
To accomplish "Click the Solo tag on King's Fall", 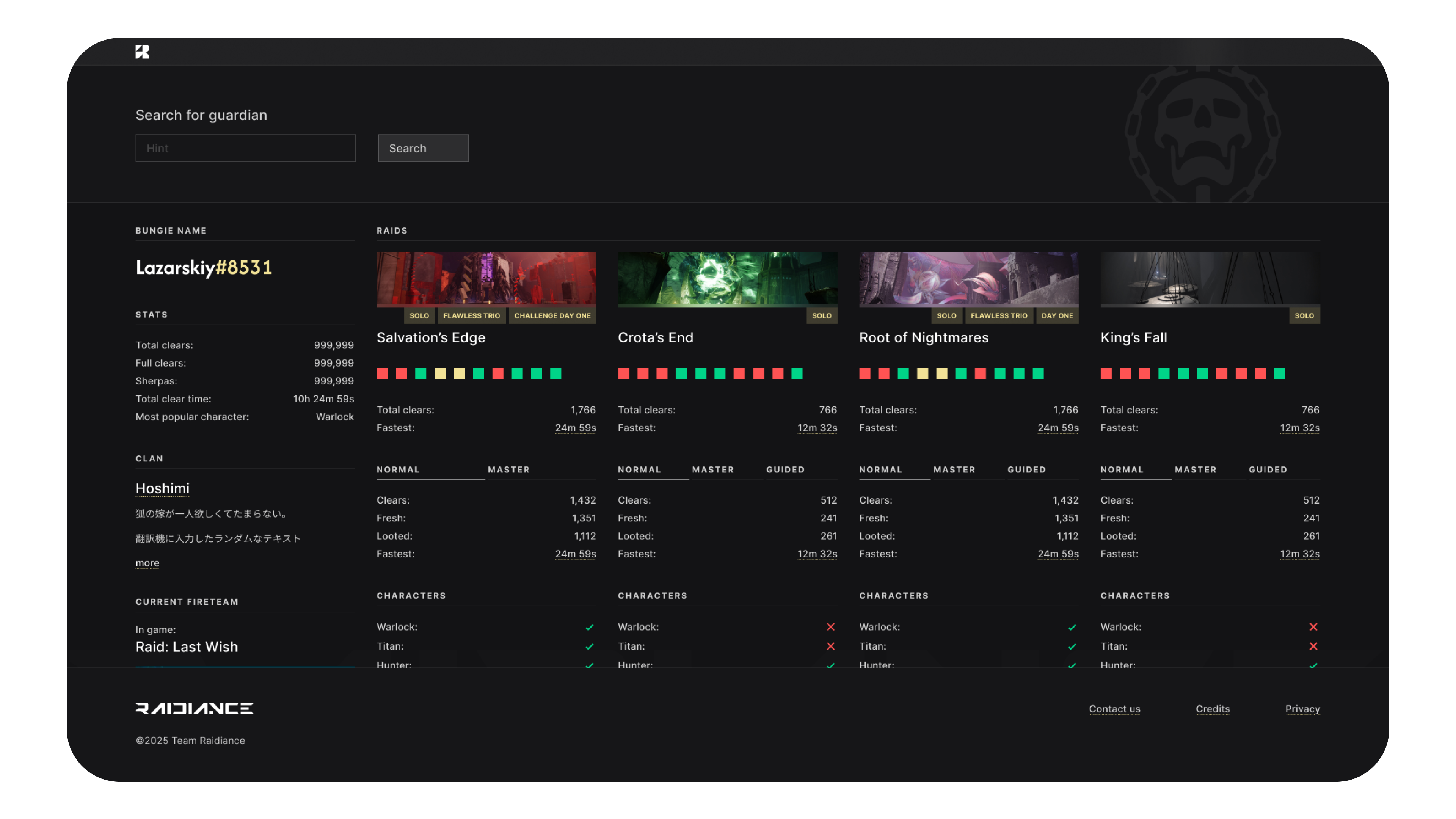I will (1304, 315).
